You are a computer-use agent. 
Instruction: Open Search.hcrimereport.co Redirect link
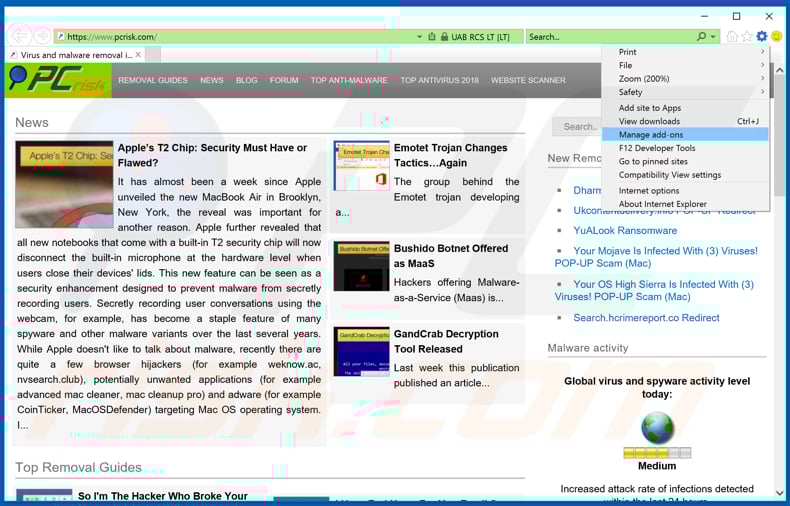click(646, 318)
